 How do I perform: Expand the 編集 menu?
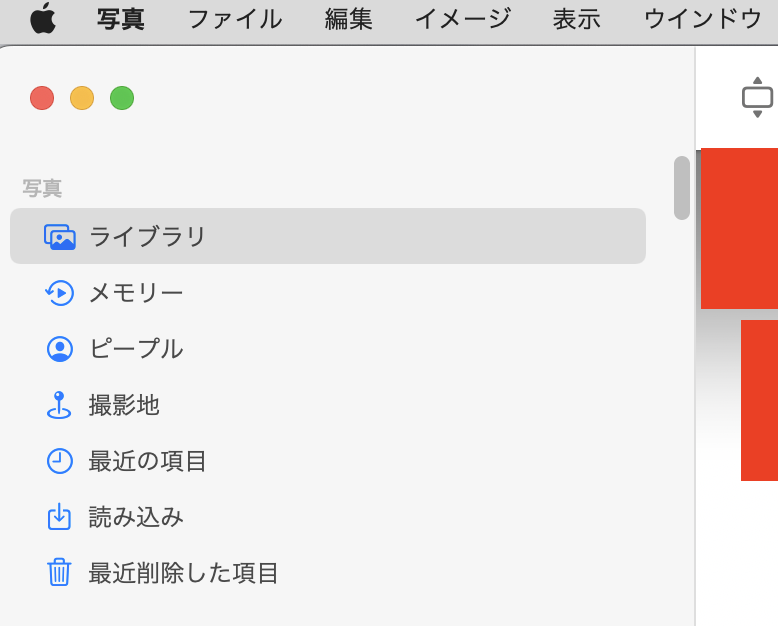[x=349, y=18]
